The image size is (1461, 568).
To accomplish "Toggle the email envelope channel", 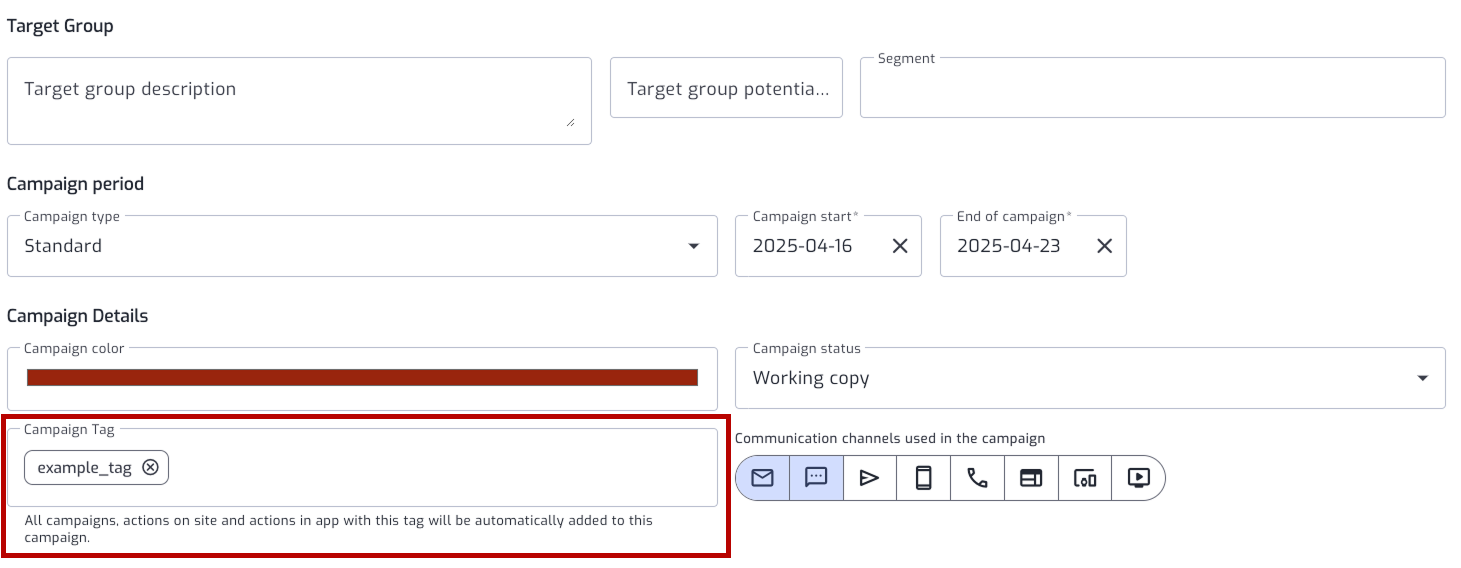I will [763, 478].
